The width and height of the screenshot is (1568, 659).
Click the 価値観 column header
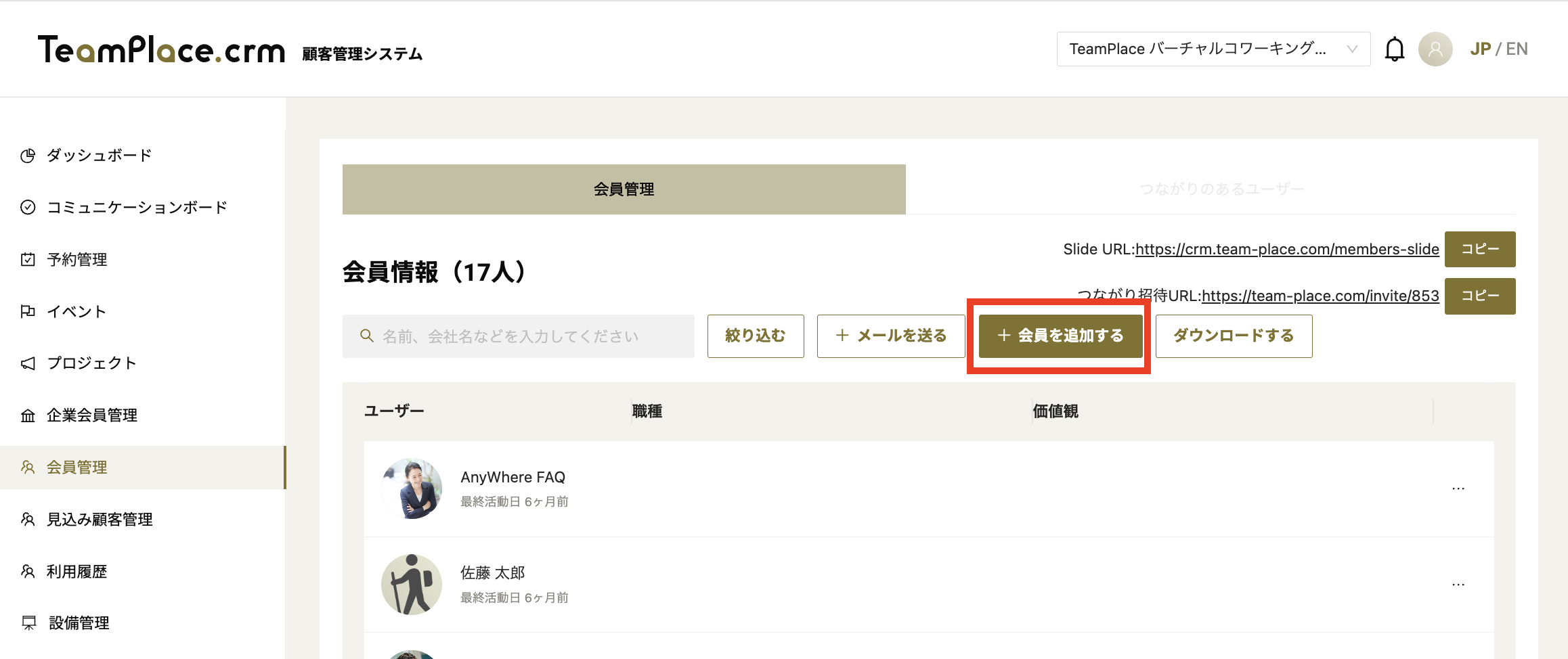tap(1055, 411)
